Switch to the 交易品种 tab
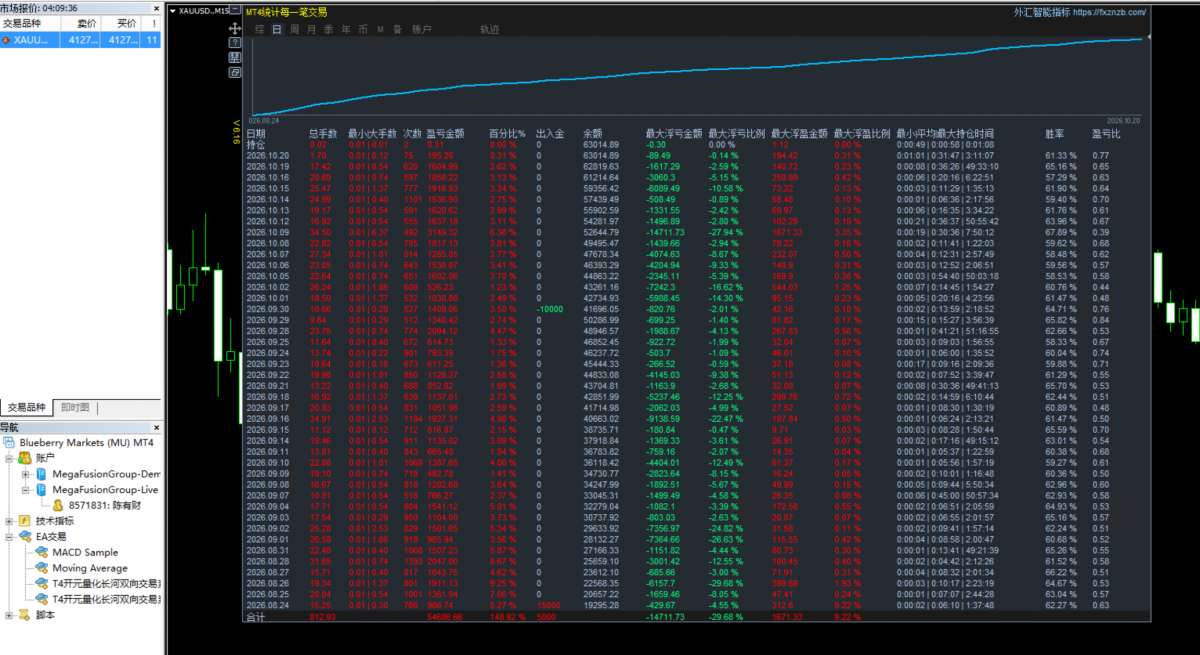The height and width of the screenshot is (655, 1200). coord(27,407)
